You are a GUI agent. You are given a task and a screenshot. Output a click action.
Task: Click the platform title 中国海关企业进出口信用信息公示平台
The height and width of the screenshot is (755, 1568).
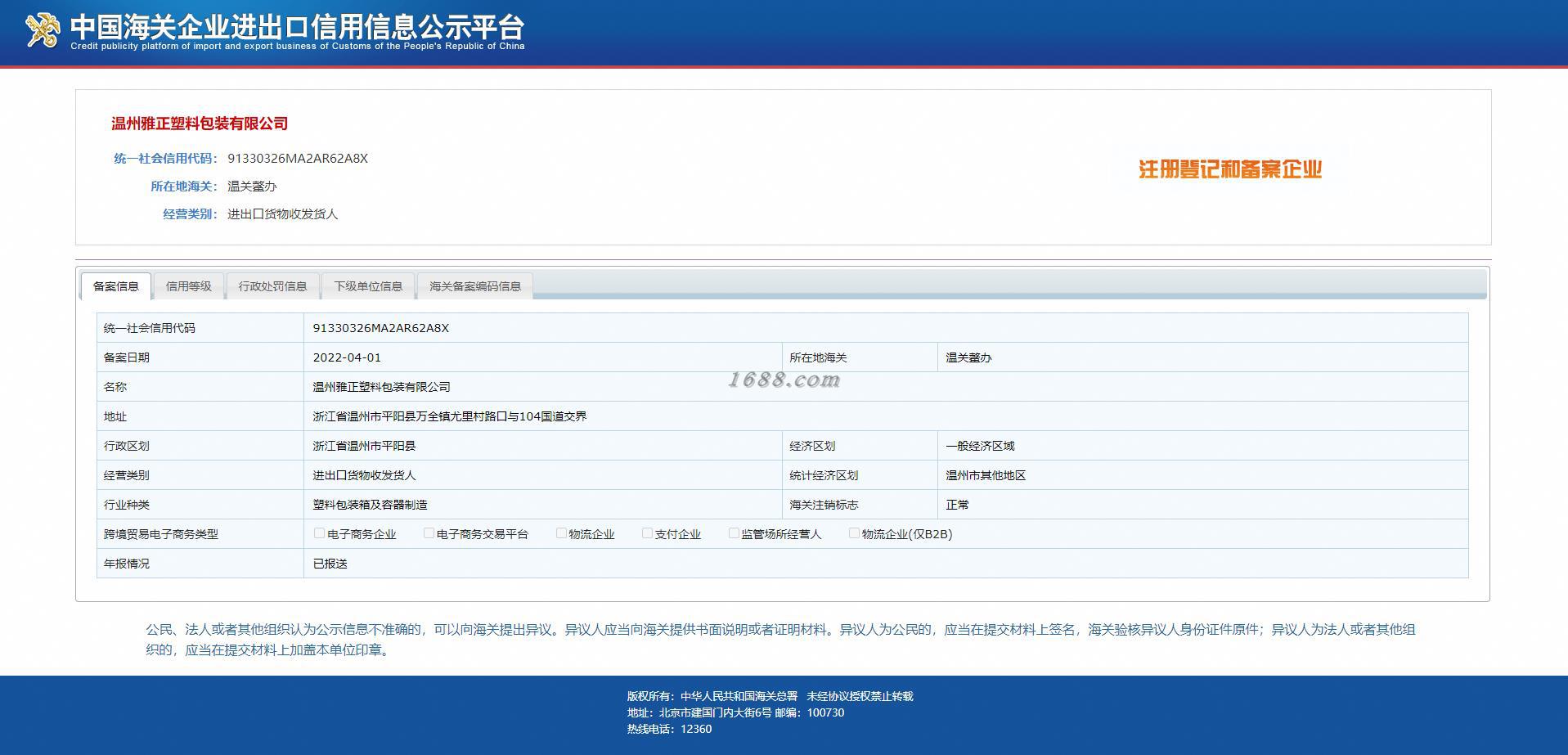[297, 27]
